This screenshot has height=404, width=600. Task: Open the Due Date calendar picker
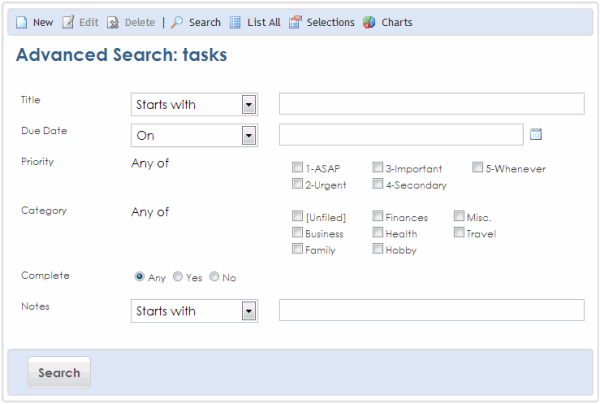(x=536, y=134)
